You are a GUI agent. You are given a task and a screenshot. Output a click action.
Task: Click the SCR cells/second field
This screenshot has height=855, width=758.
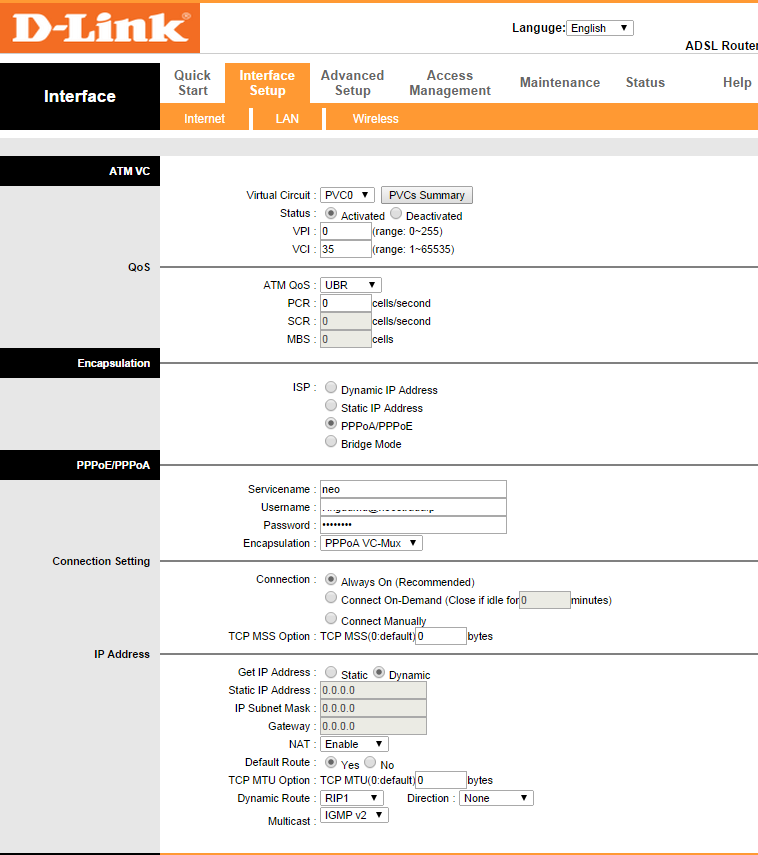tap(346, 321)
